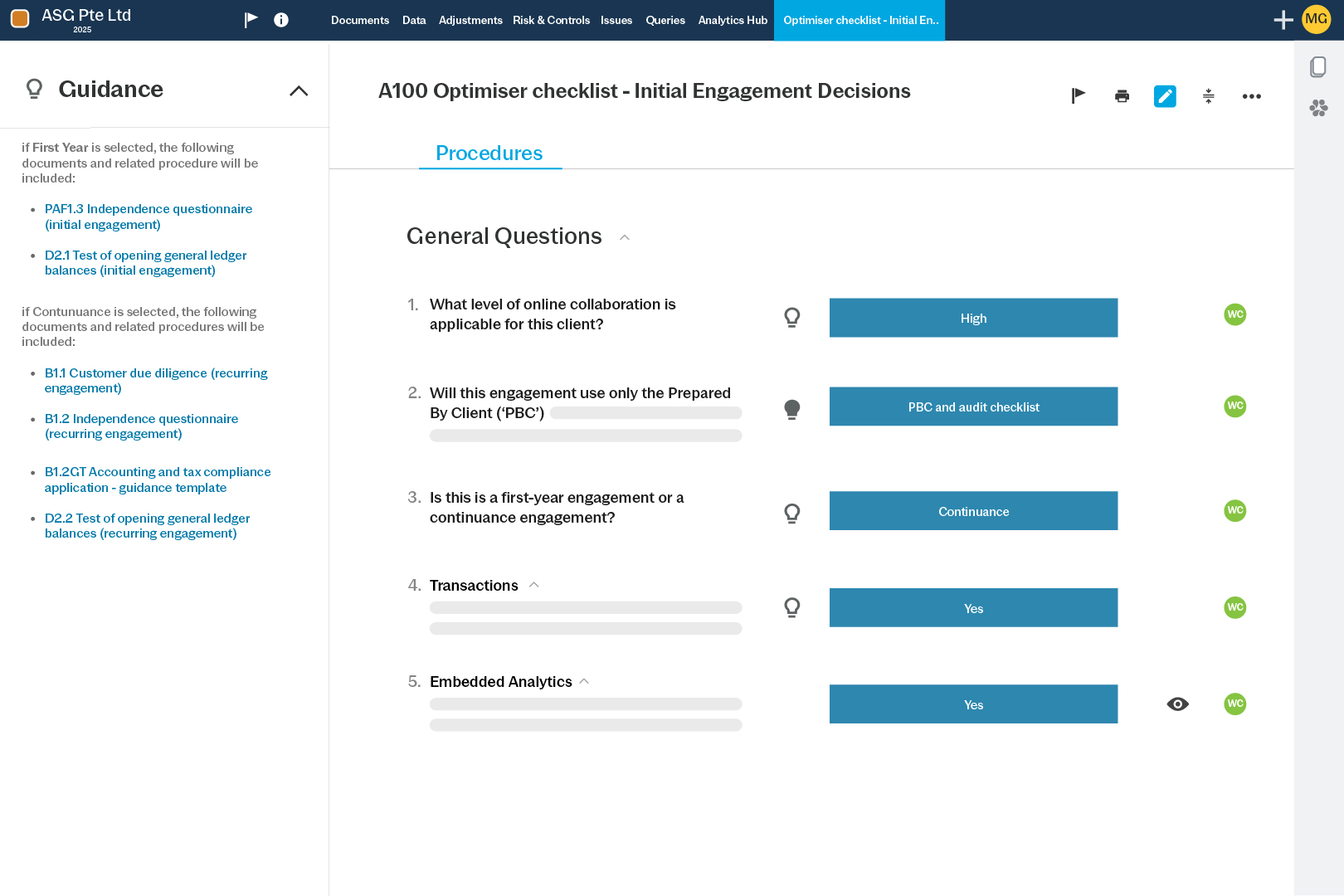Open the info panel in top navigation
The height and width of the screenshot is (896, 1344).
281,20
